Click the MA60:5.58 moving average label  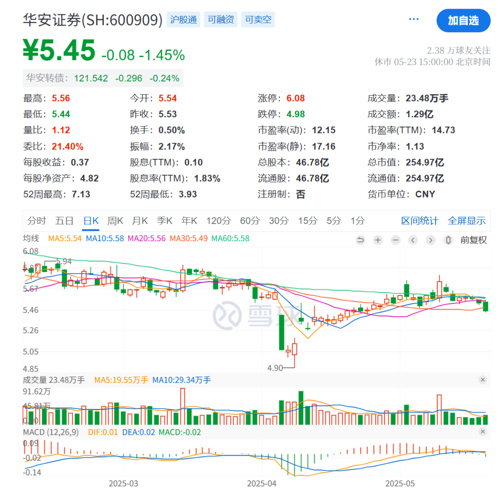point(231,238)
